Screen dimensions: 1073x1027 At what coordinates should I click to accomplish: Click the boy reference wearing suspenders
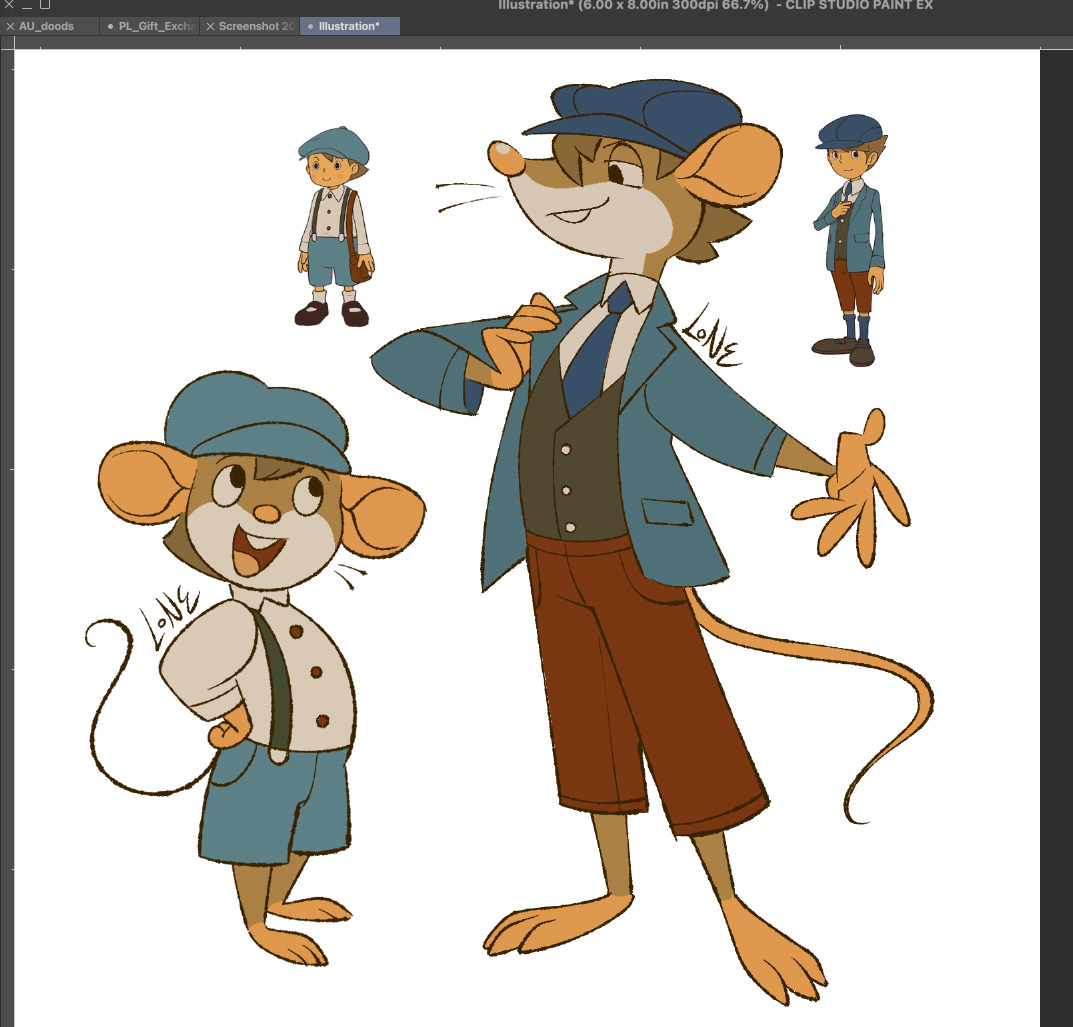[x=336, y=228]
